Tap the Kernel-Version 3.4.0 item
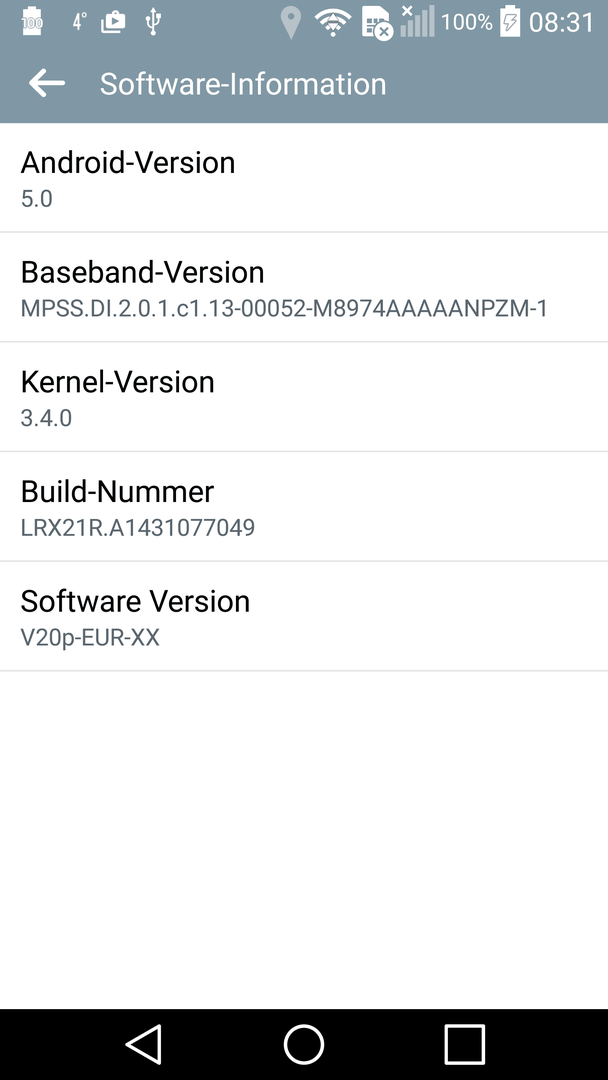This screenshot has height=1080, width=608. (304, 397)
